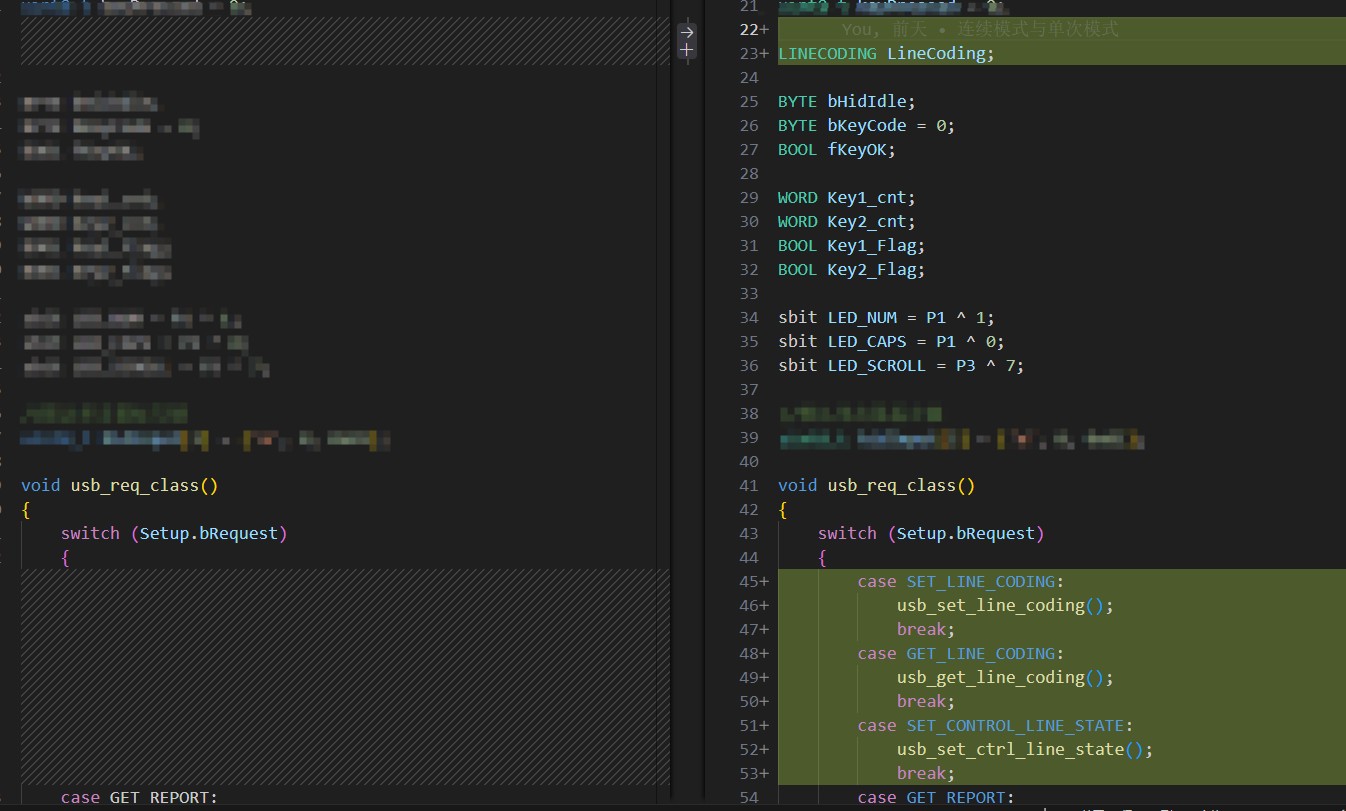
Task: Click 'case GET_REPORT:' in original editor
Action: pos(139,798)
